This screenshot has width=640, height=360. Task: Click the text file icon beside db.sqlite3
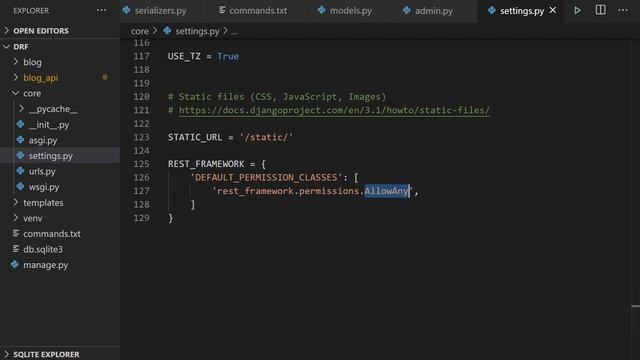point(16,249)
